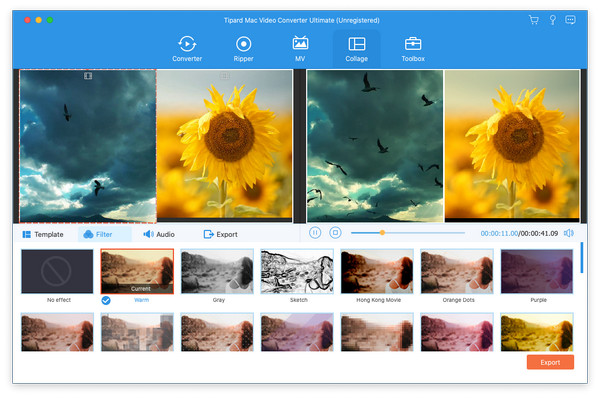Apply the Orange Dots filter
Image resolution: width=600 pixels, height=398 pixels.
(x=457, y=271)
